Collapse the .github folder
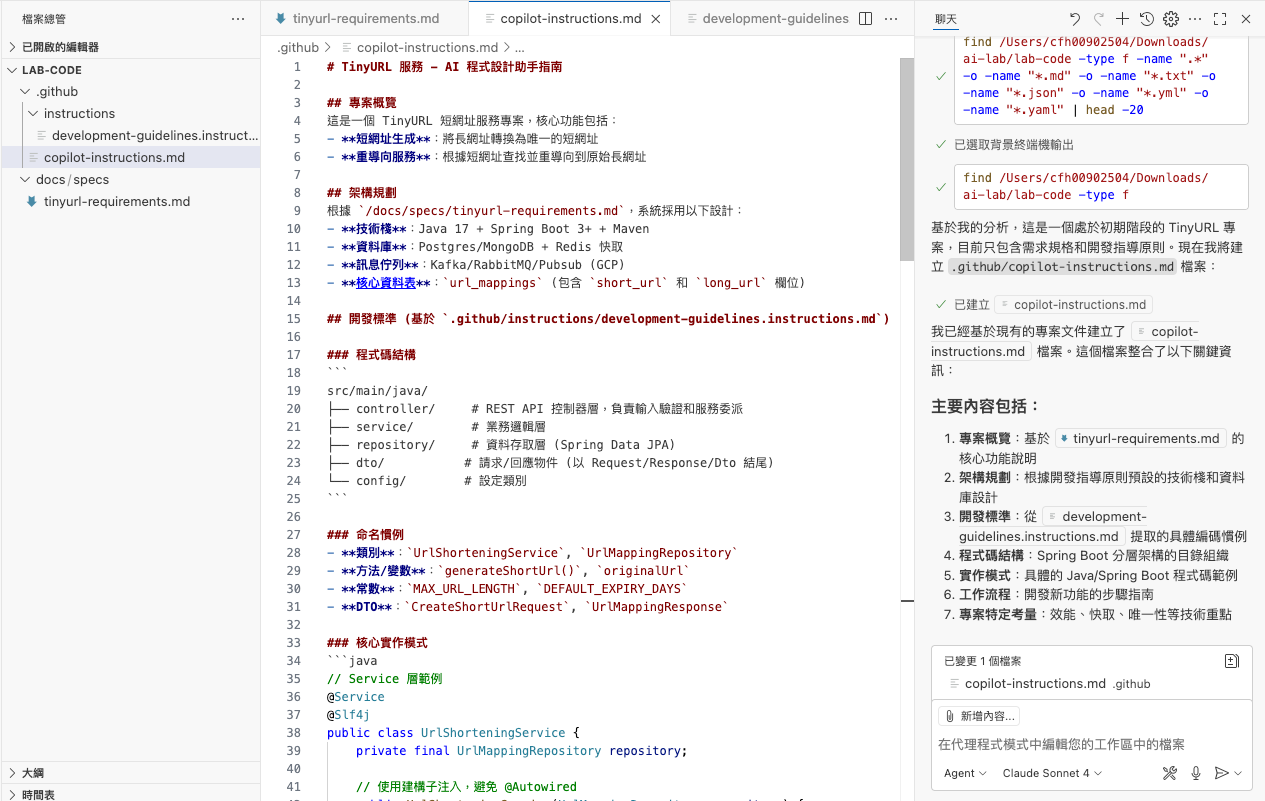 (x=130, y=91)
